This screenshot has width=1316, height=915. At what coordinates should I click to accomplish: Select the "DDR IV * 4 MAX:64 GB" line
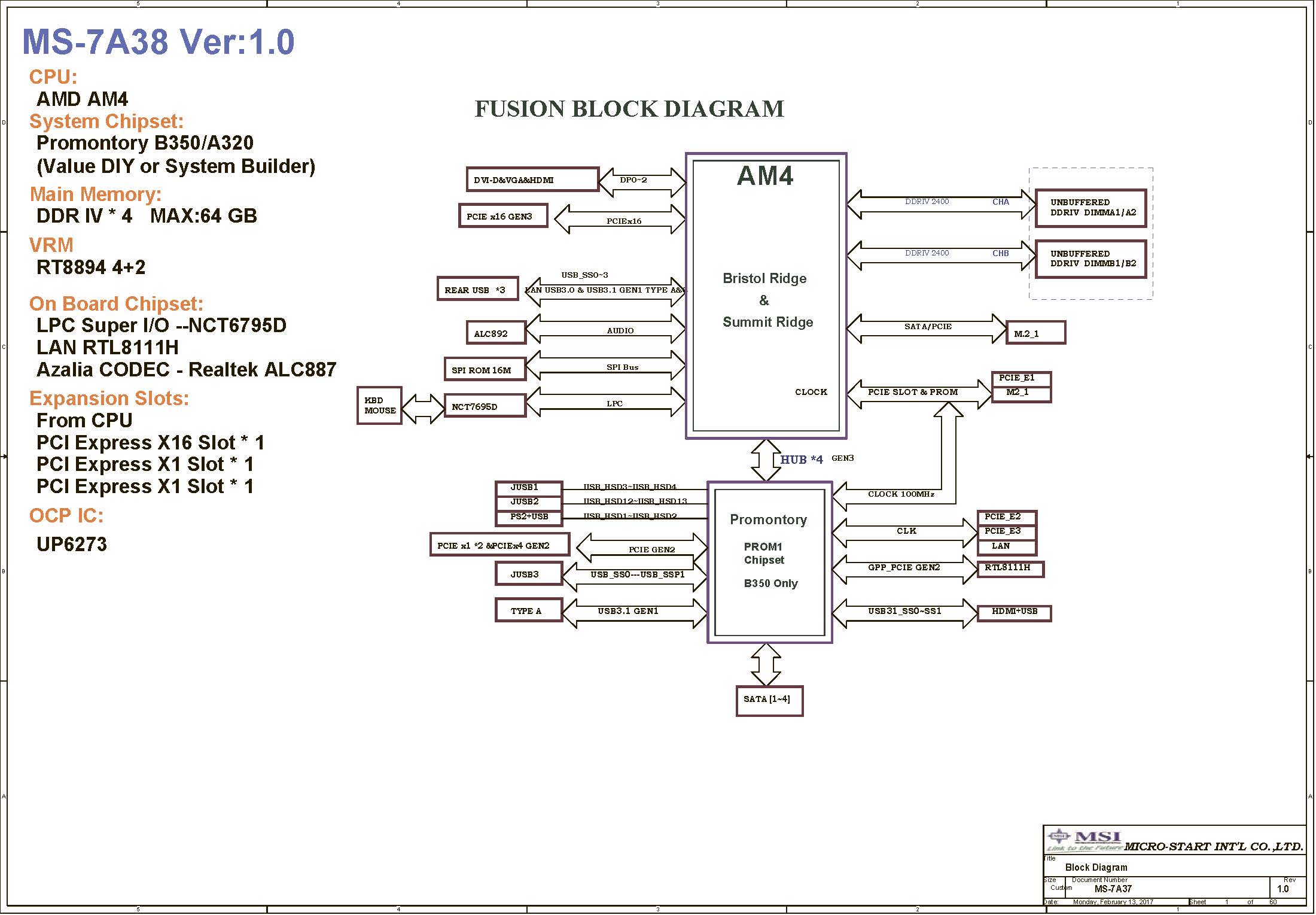coord(147,216)
